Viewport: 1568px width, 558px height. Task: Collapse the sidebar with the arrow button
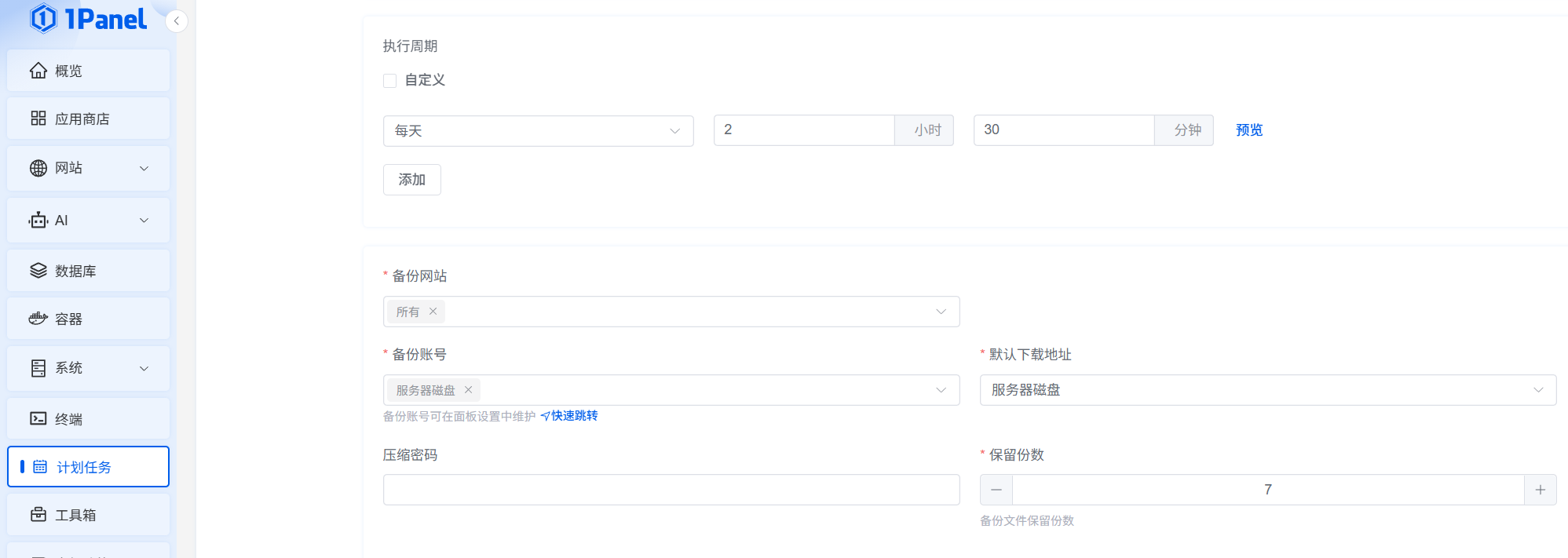pos(177,21)
